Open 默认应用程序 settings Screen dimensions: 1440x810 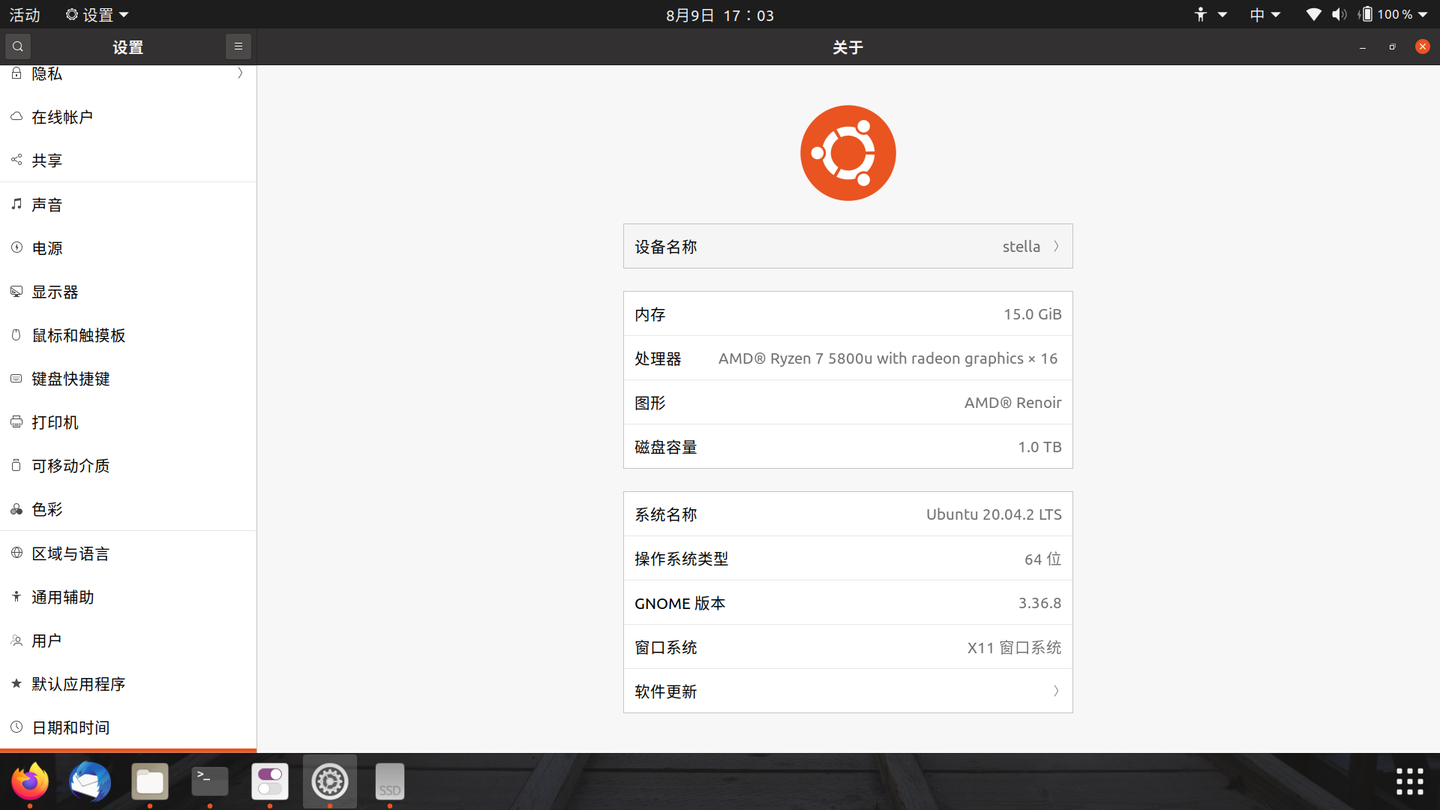tap(128, 684)
